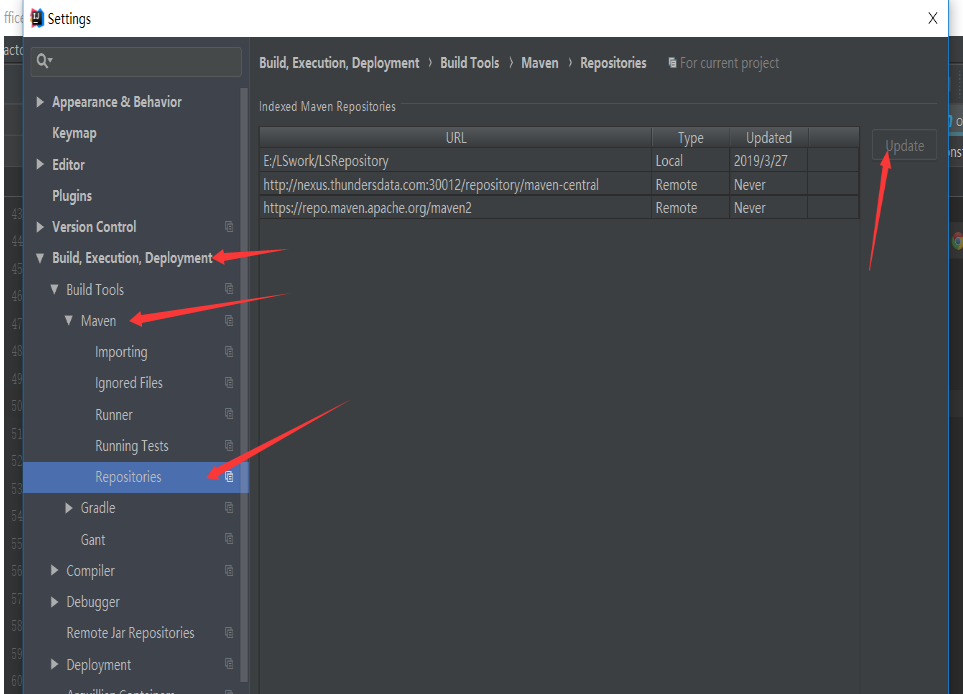This screenshot has height=694, width=963.
Task: Focus the settings search field
Action: (136, 61)
